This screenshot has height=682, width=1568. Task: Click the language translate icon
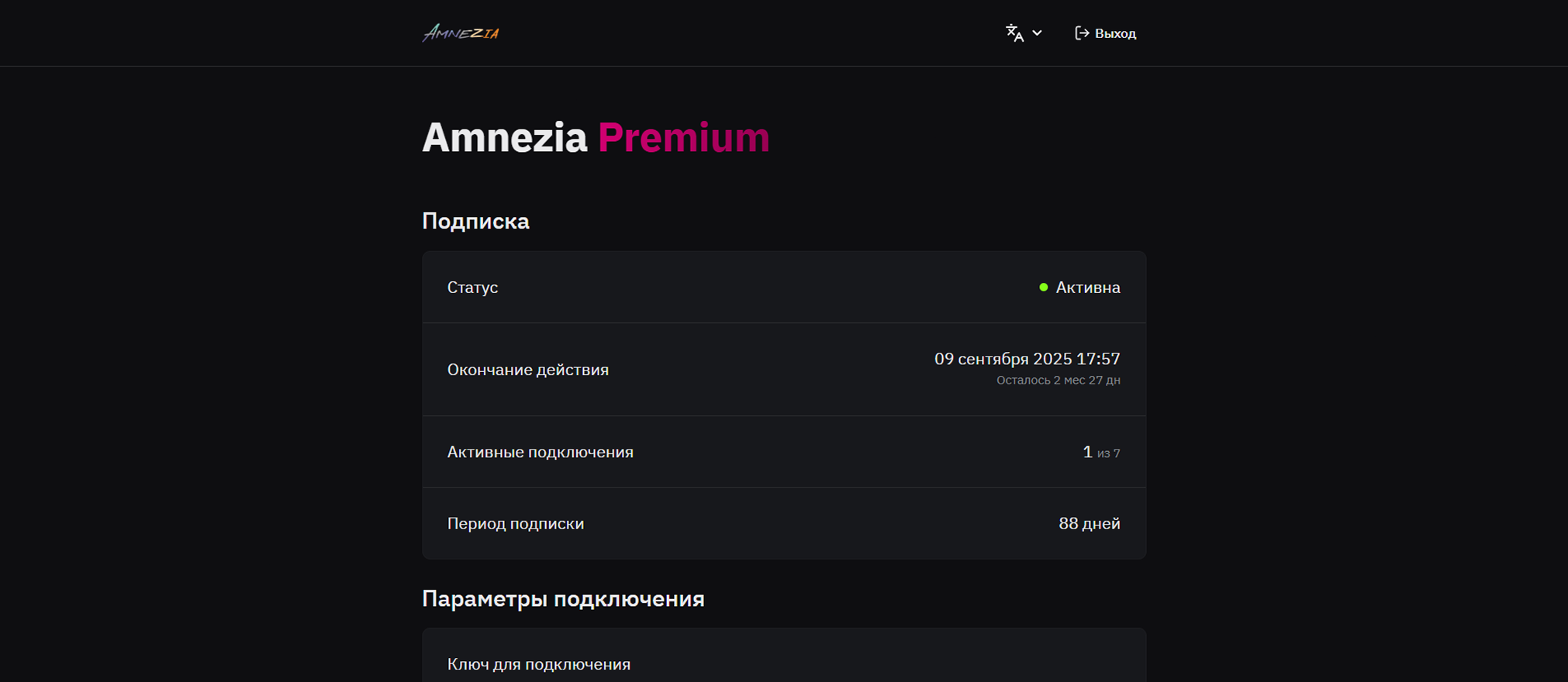tap(1014, 33)
